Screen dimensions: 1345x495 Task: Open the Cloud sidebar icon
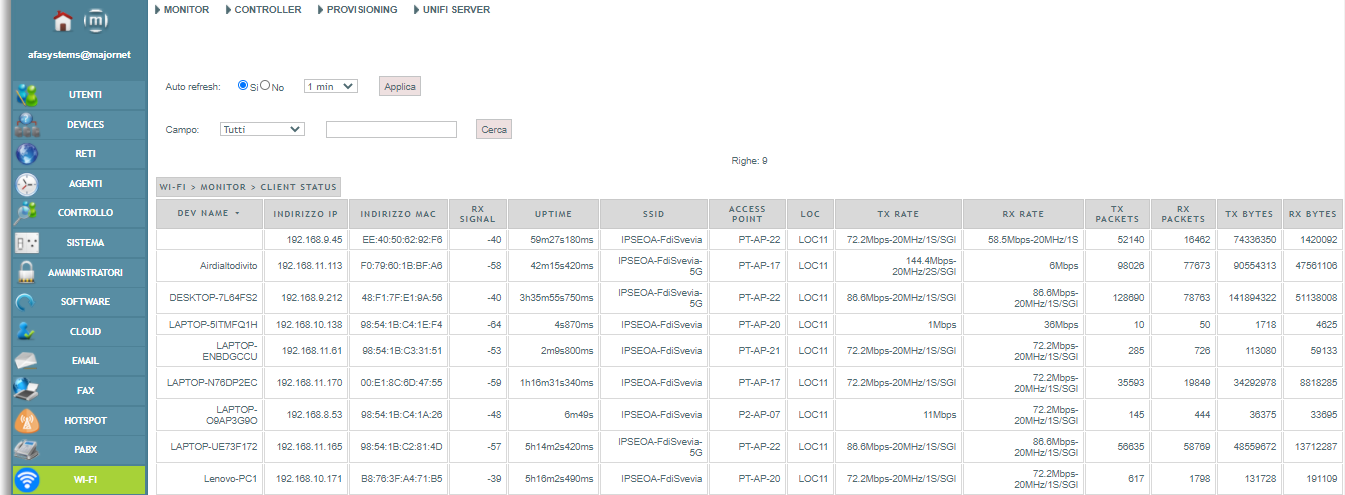pos(27,331)
